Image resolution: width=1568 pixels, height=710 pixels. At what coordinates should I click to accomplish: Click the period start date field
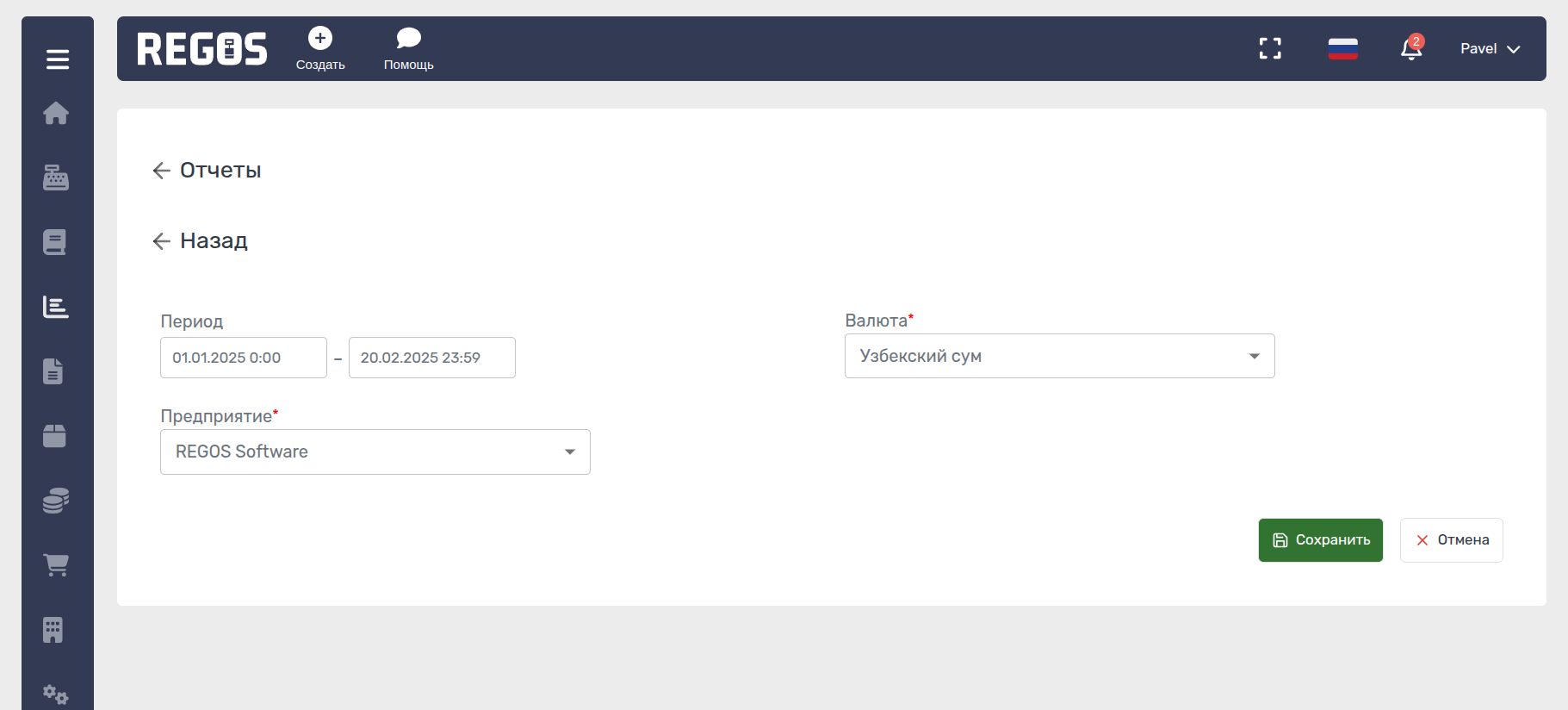243,358
